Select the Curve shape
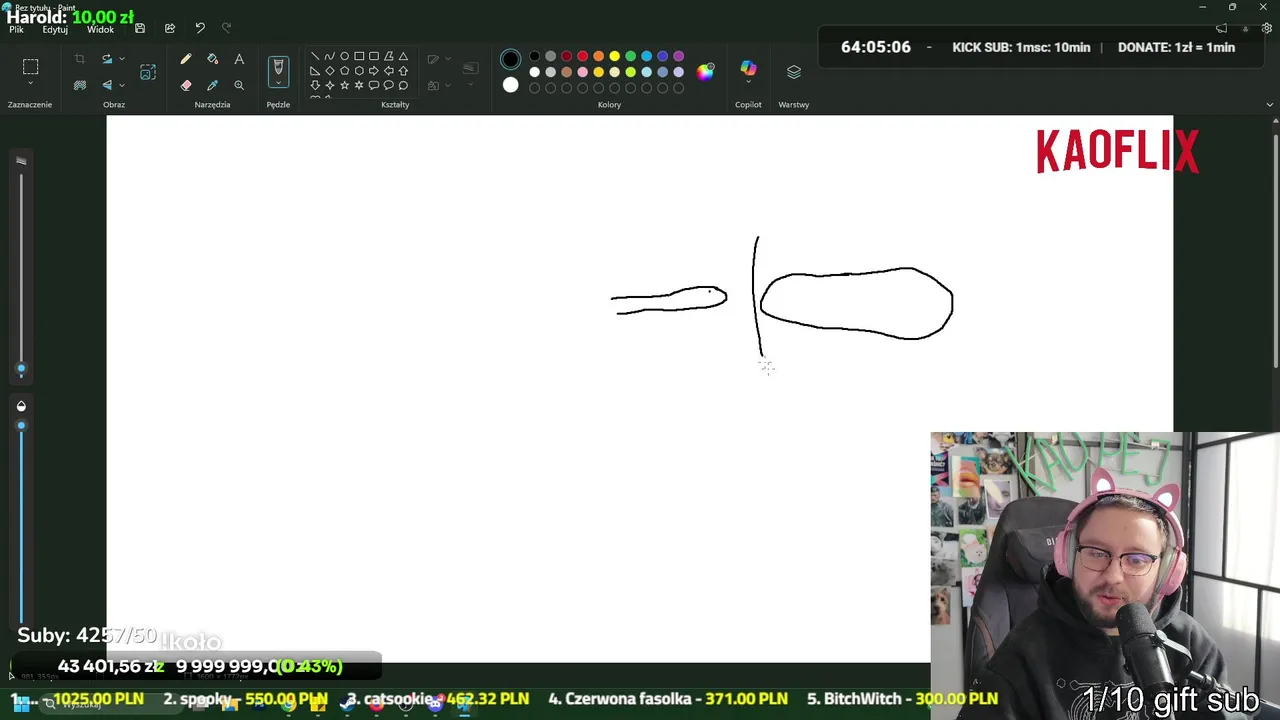 (330, 56)
